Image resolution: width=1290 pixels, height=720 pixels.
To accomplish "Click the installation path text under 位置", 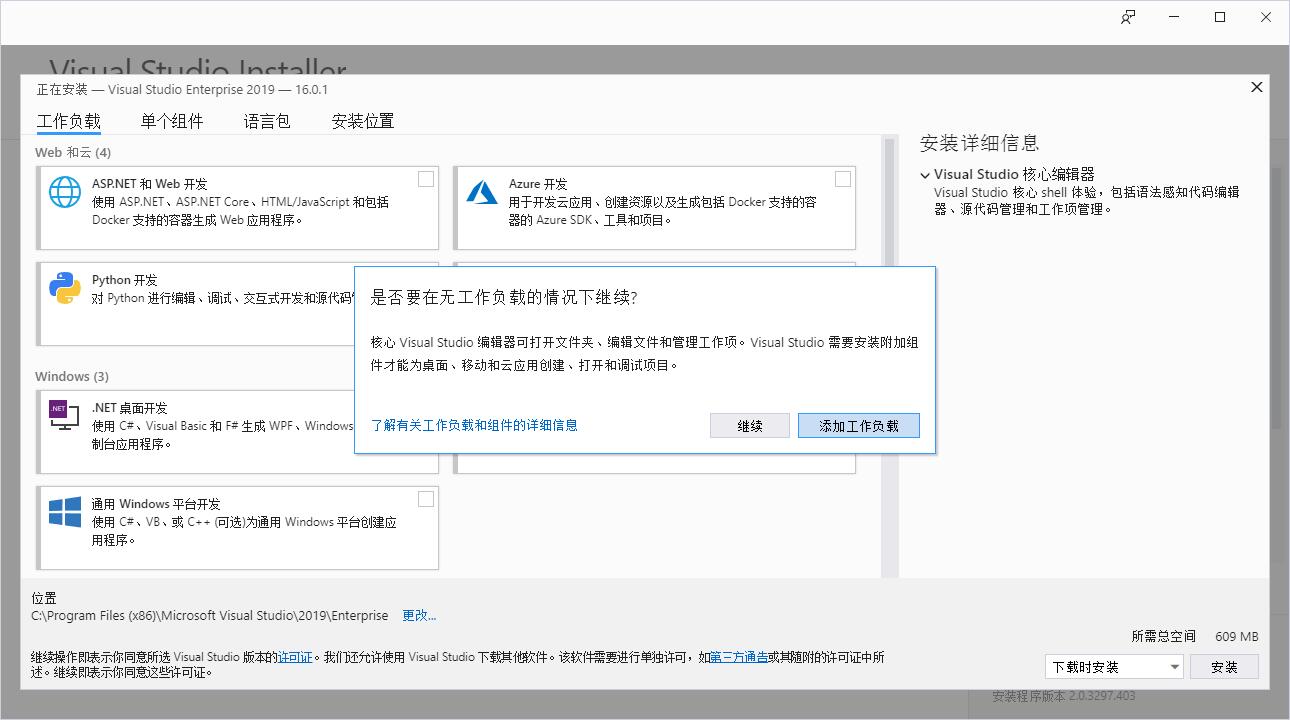I will coord(210,615).
